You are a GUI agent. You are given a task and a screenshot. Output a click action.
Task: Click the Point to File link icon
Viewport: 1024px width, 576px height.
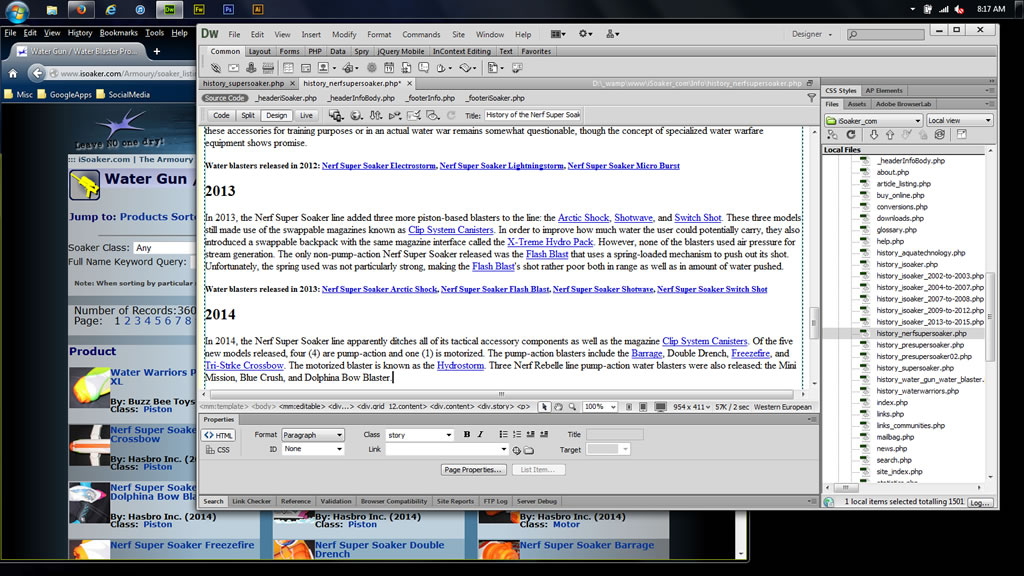517,450
